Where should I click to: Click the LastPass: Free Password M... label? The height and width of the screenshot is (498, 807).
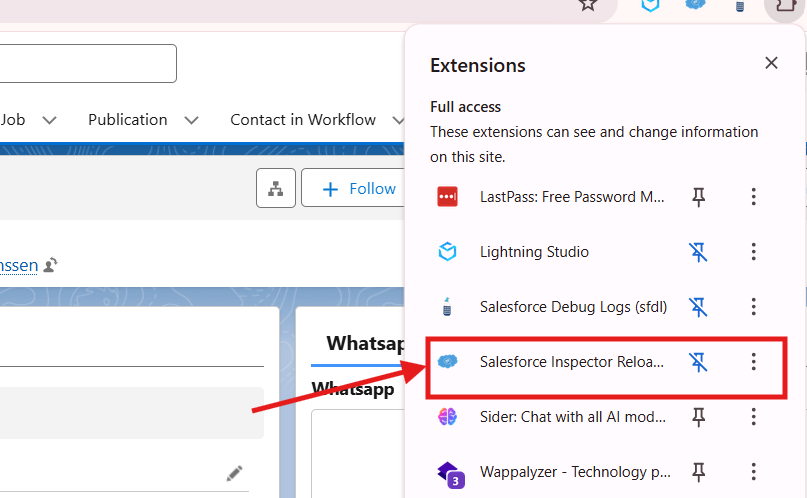572,197
